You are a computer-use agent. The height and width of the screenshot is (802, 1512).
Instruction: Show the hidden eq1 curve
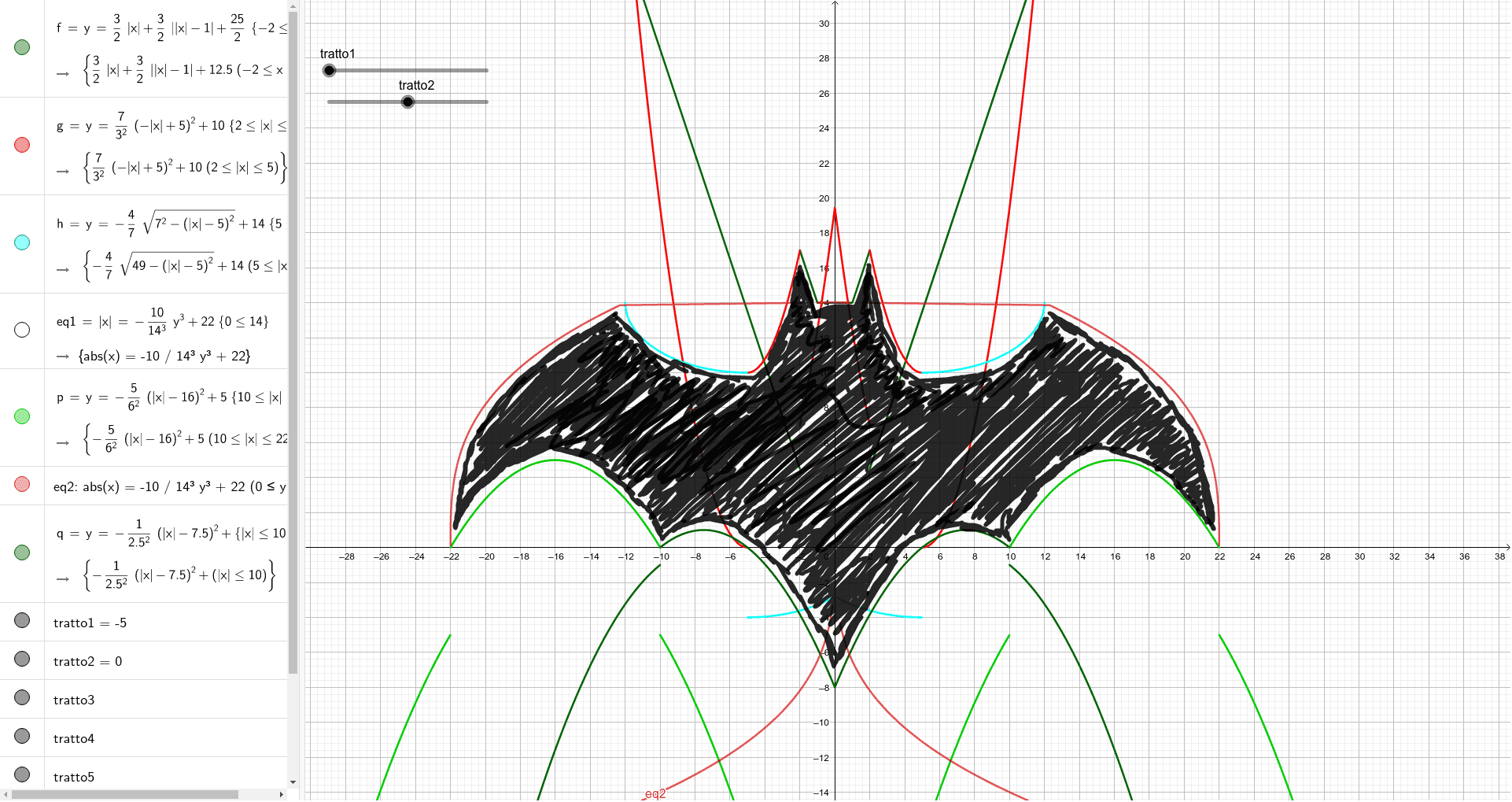coord(22,330)
